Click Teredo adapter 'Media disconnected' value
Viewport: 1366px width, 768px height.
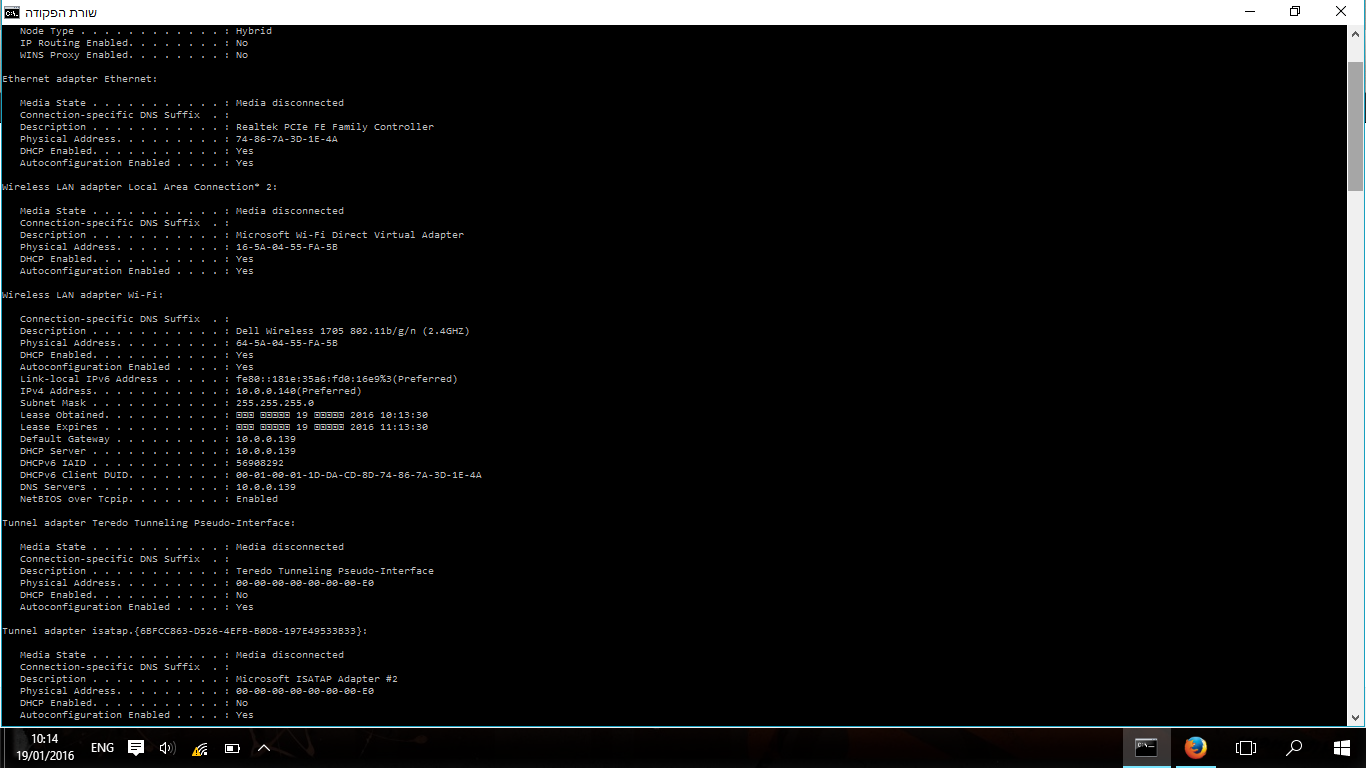(290, 547)
